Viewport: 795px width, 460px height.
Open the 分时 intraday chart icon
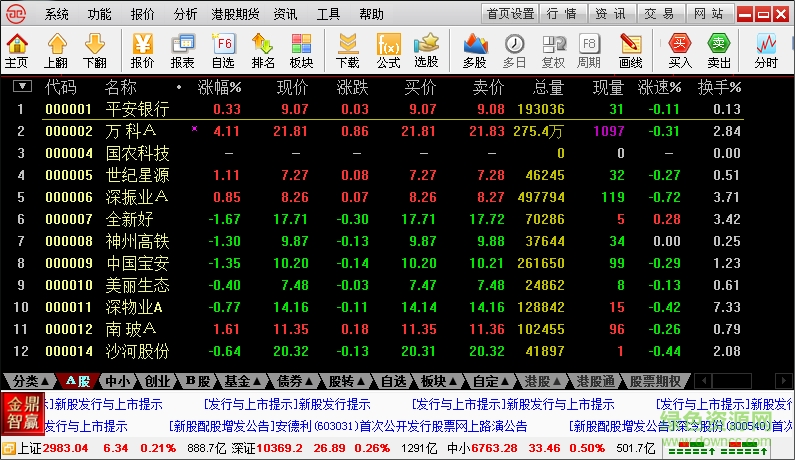(x=766, y=50)
